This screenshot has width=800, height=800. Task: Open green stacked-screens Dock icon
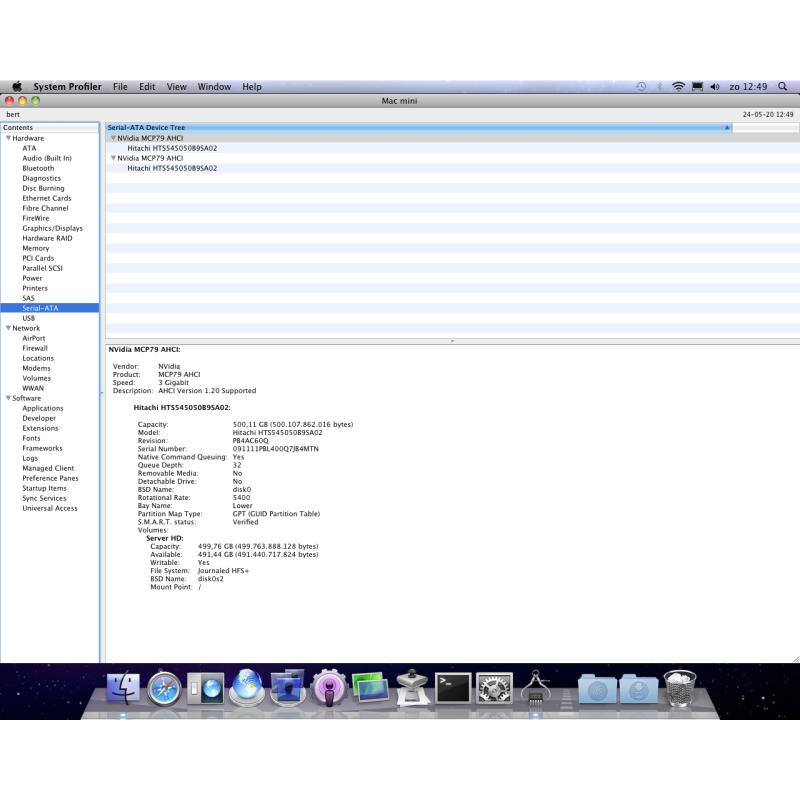pyautogui.click(x=370, y=688)
